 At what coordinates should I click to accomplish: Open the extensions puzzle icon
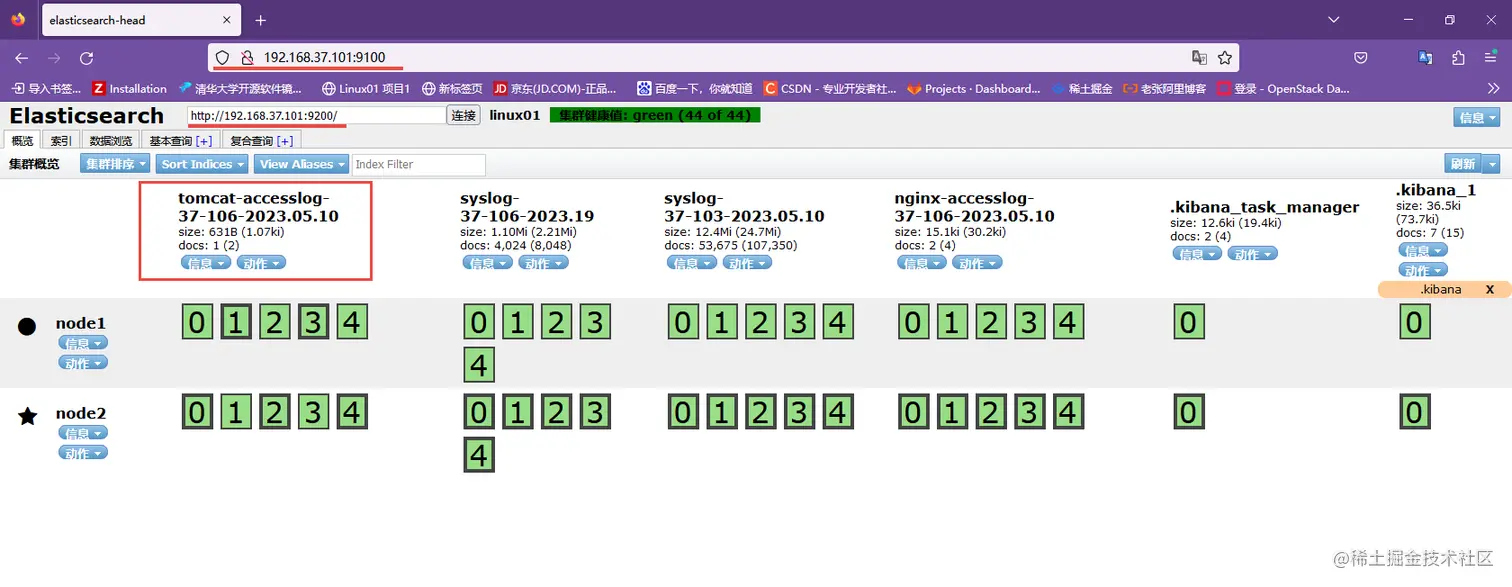(x=1458, y=58)
